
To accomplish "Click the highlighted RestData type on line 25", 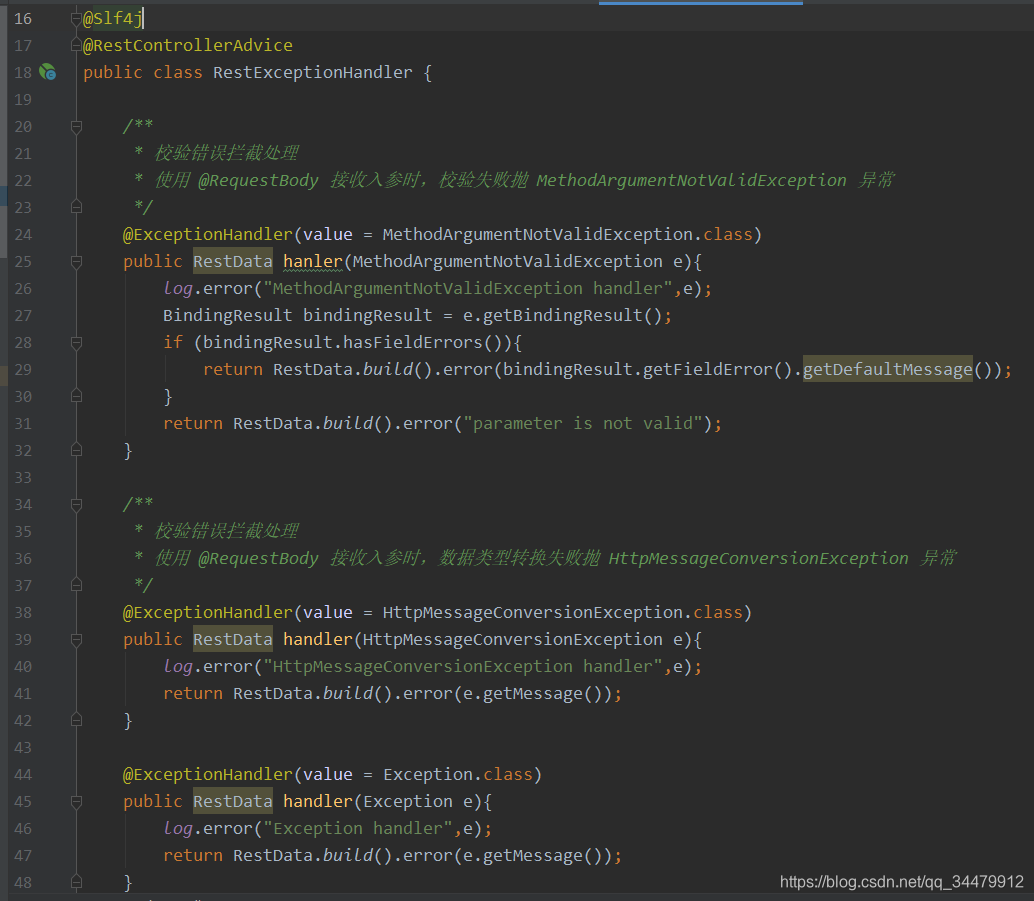I will pyautogui.click(x=233, y=261).
